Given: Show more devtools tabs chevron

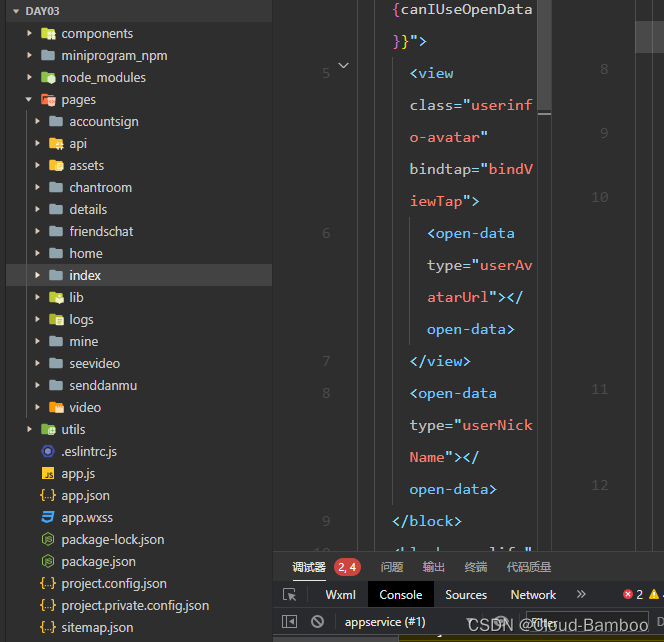Looking at the screenshot, I should click(x=581, y=594).
